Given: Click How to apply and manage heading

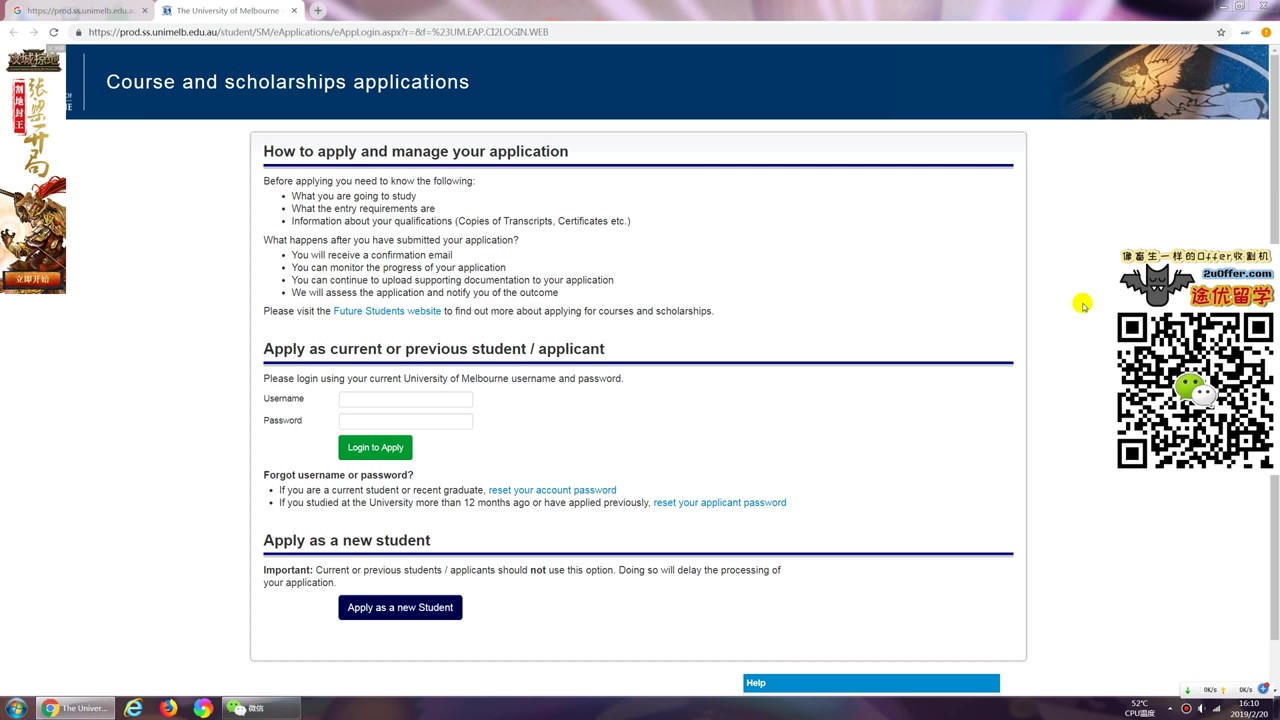Looking at the screenshot, I should [415, 151].
